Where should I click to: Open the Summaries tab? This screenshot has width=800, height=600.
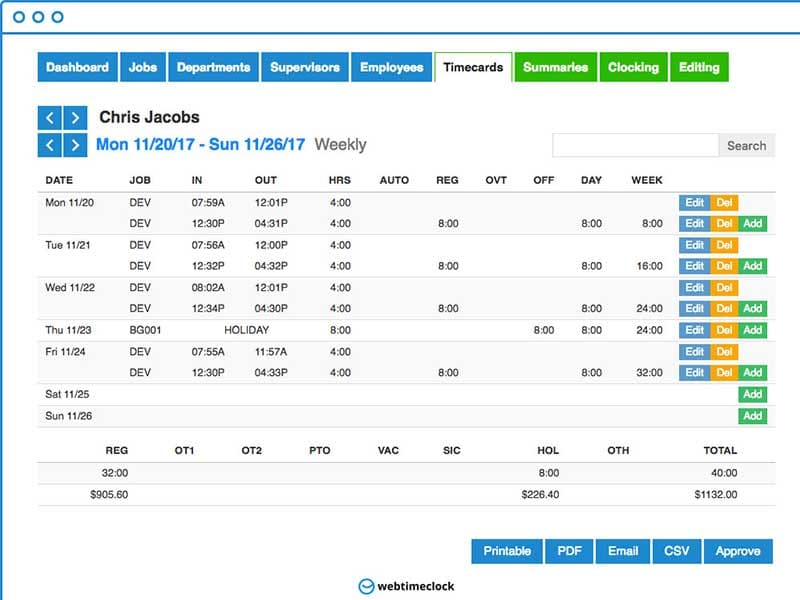555,67
